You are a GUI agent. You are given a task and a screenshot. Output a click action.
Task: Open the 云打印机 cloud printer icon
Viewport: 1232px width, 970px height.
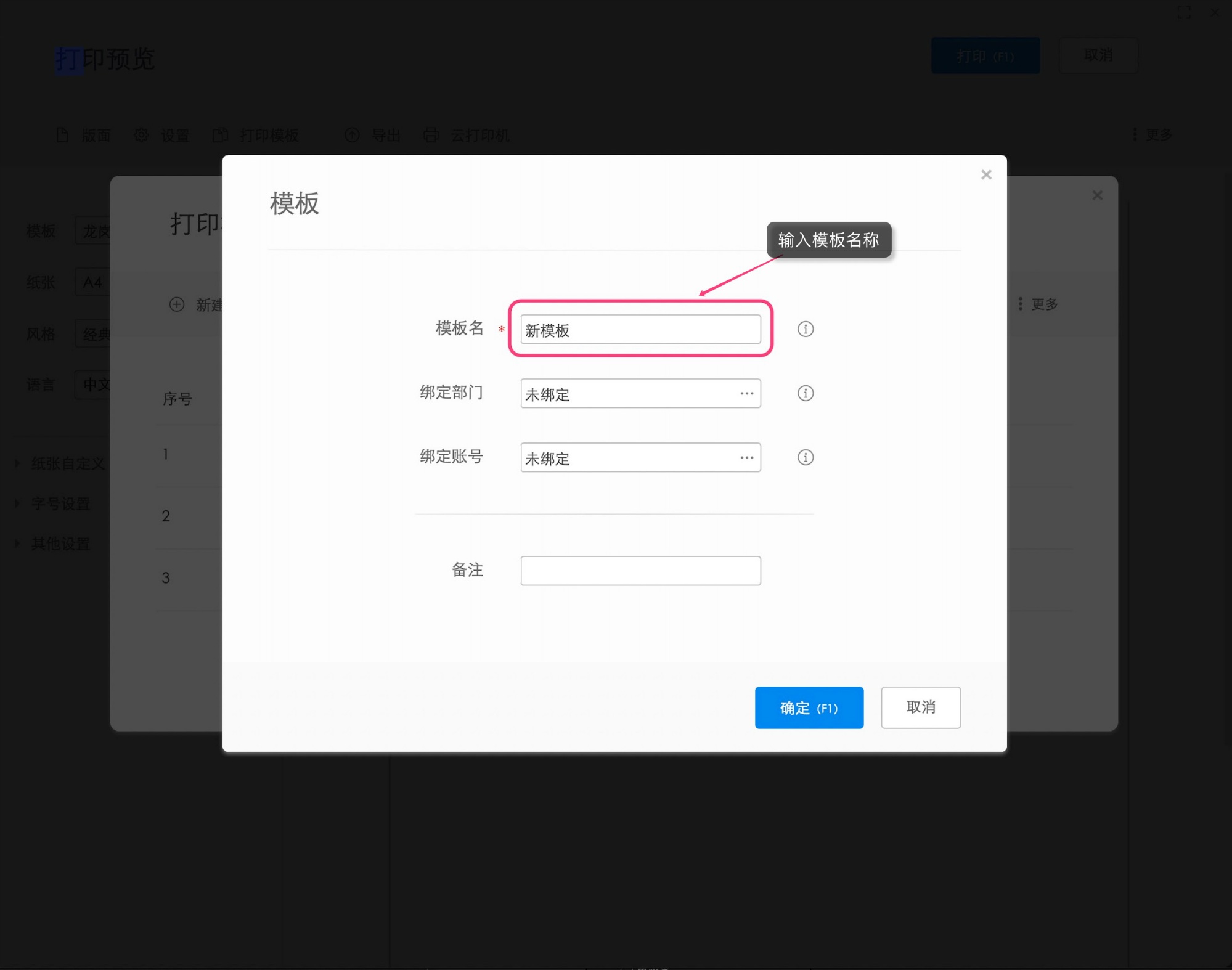[x=431, y=135]
